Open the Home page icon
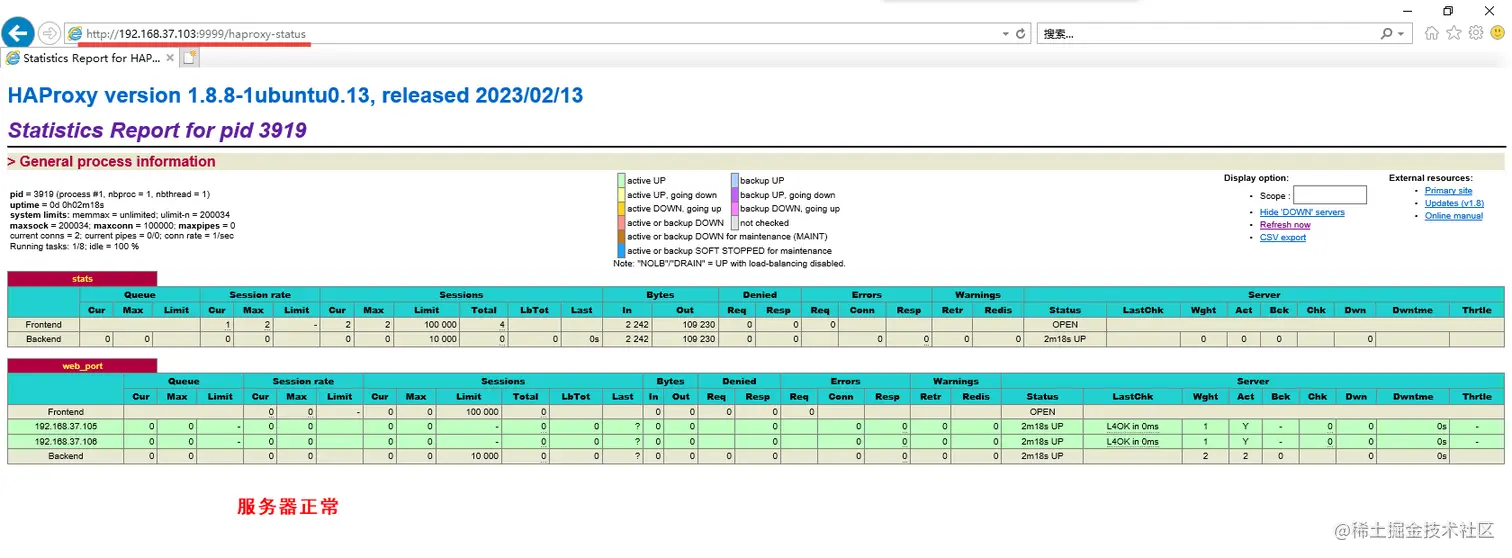 (x=1432, y=33)
